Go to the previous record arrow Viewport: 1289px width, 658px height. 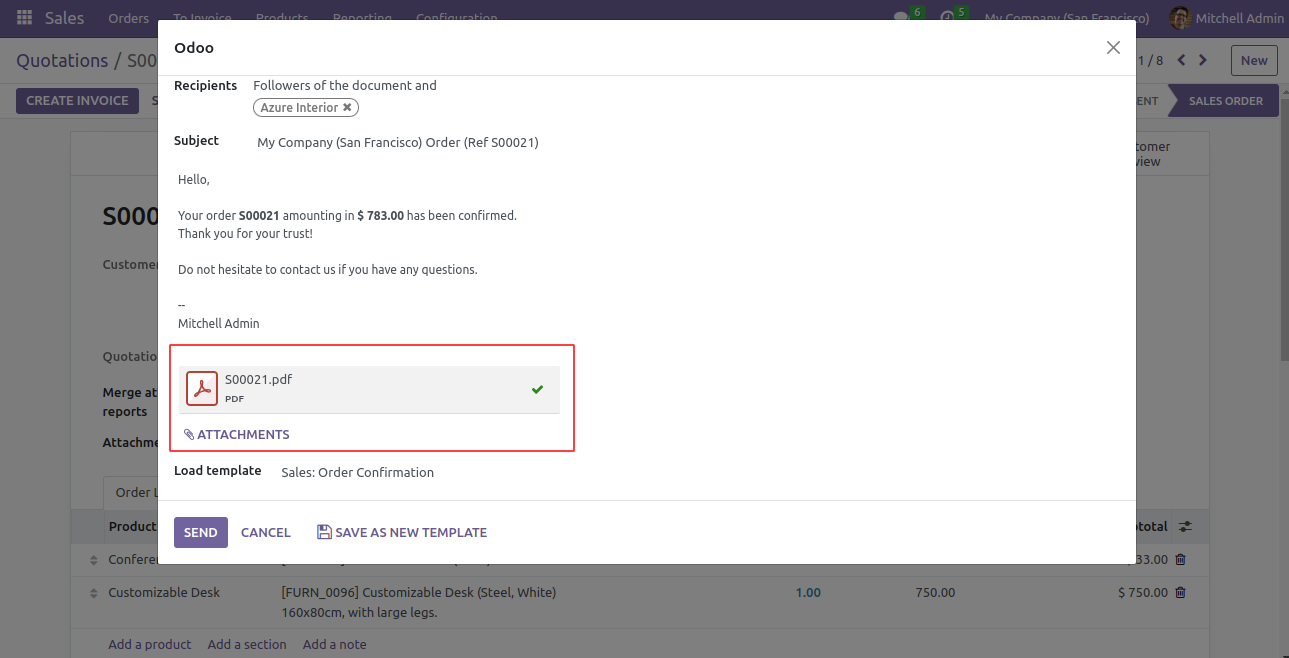tap(1181, 60)
